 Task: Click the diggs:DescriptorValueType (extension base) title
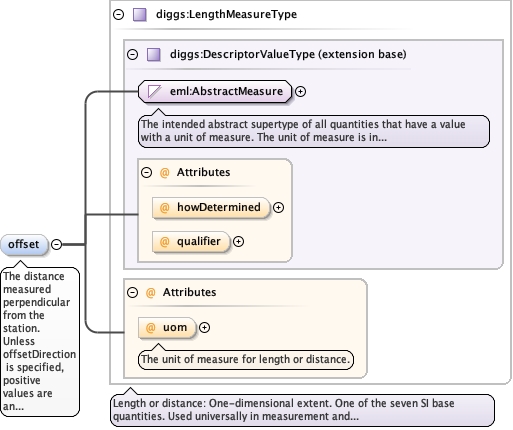[288, 54]
